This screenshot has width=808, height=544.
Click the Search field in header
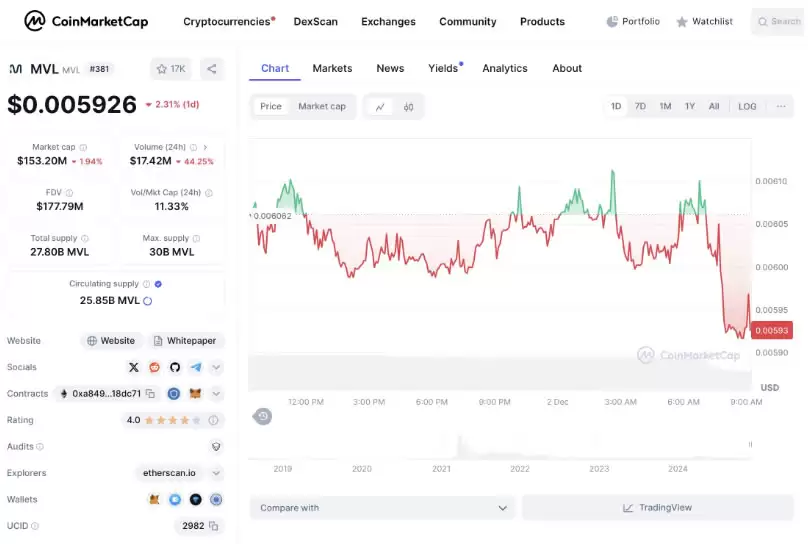coord(778,21)
